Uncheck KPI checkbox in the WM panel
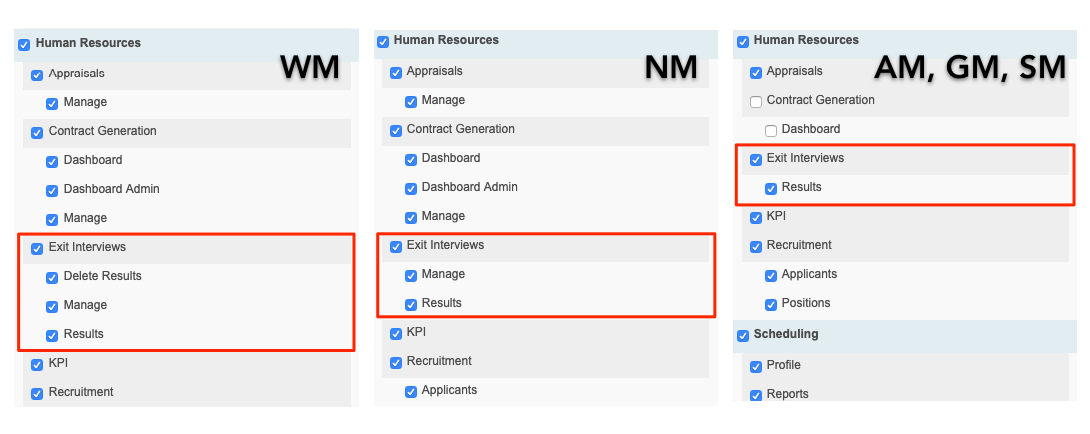This screenshot has width=1090, height=434. [x=38, y=365]
